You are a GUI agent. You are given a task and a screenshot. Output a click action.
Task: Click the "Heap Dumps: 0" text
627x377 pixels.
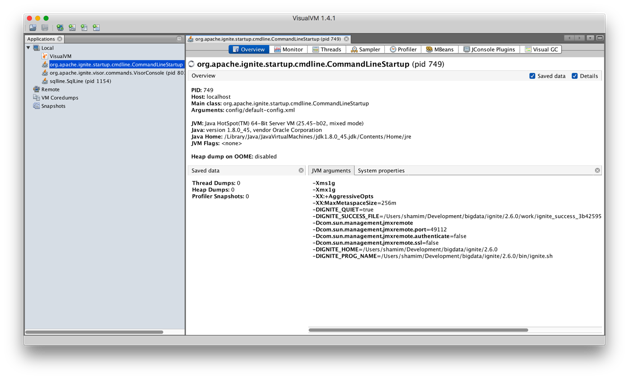click(213, 189)
